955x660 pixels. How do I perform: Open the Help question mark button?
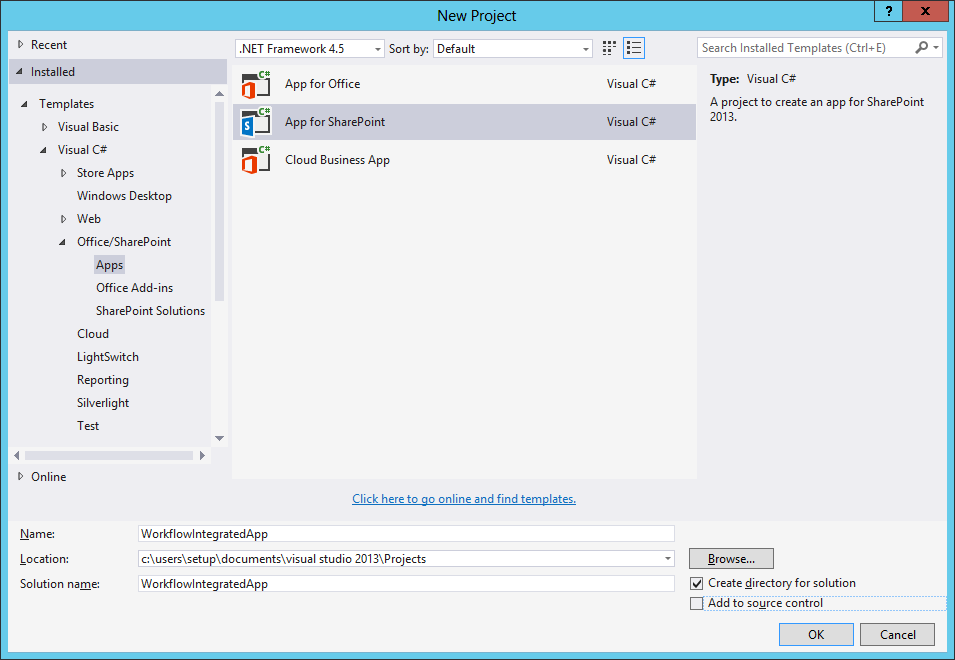[889, 11]
